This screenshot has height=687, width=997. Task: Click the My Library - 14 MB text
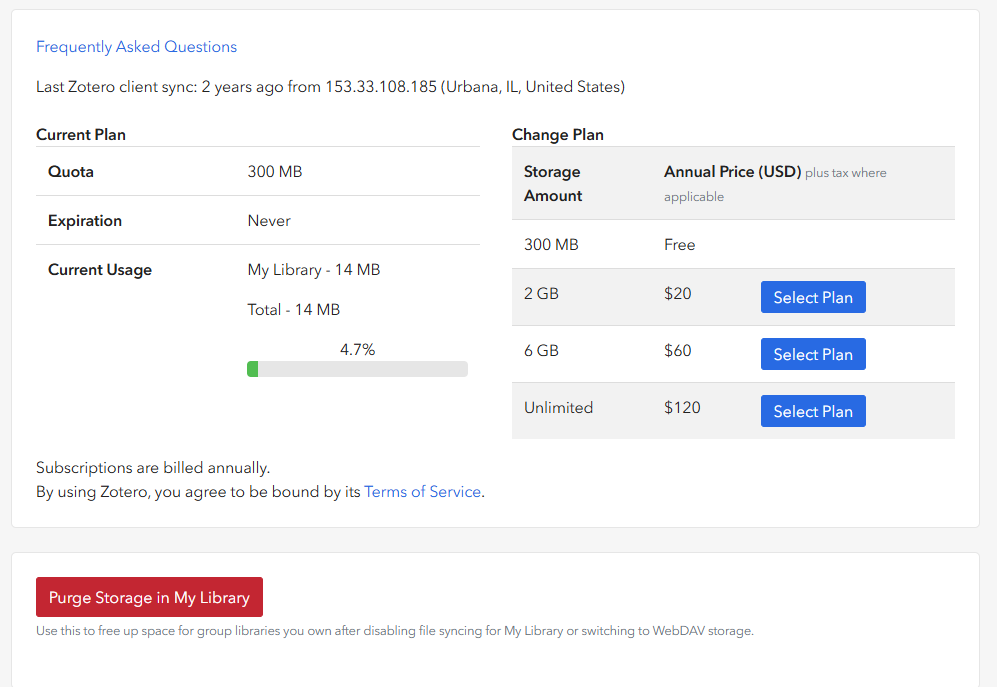pos(313,270)
